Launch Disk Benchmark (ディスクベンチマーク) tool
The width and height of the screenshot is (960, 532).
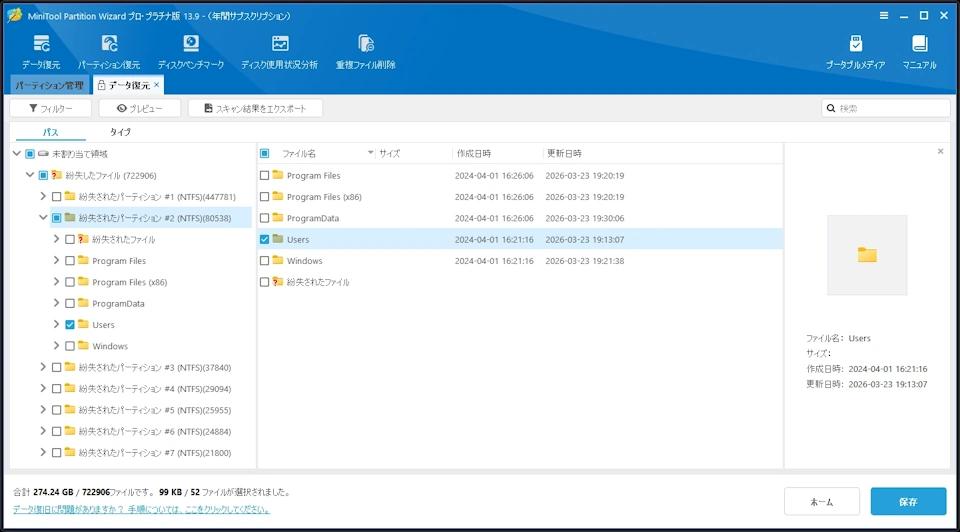coord(191,51)
